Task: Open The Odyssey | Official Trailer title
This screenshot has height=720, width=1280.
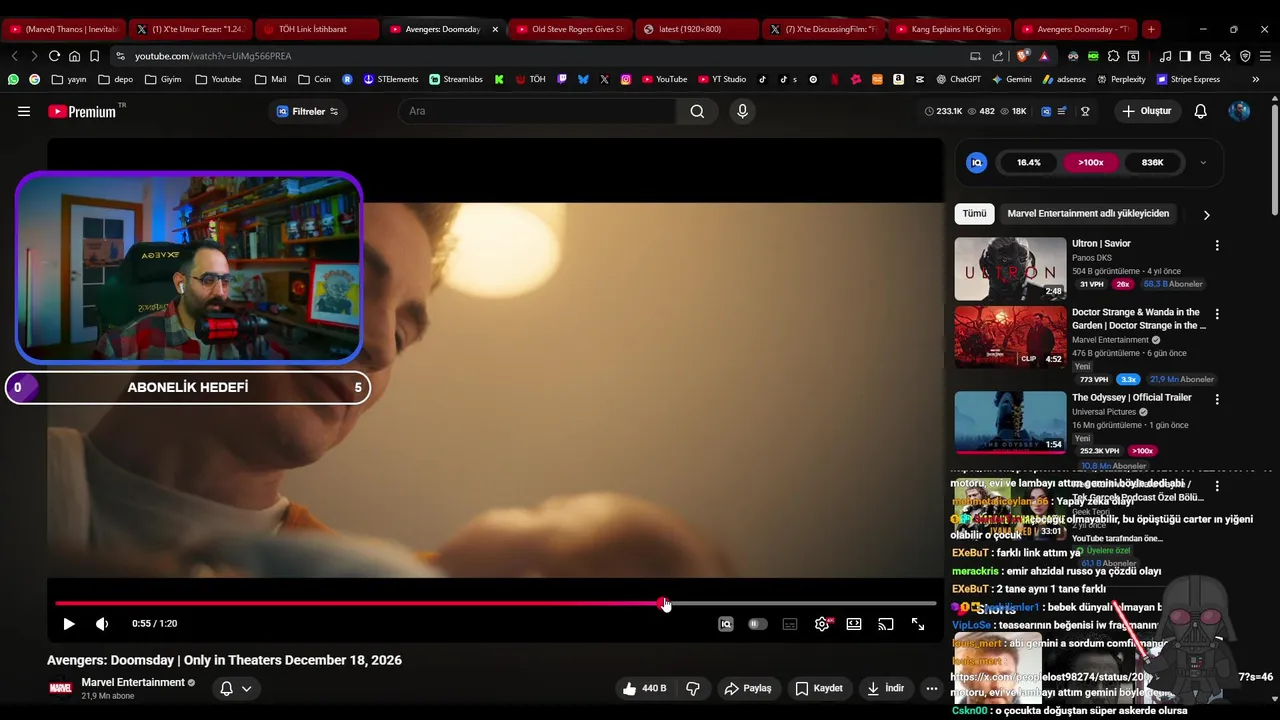Action: [x=1131, y=397]
